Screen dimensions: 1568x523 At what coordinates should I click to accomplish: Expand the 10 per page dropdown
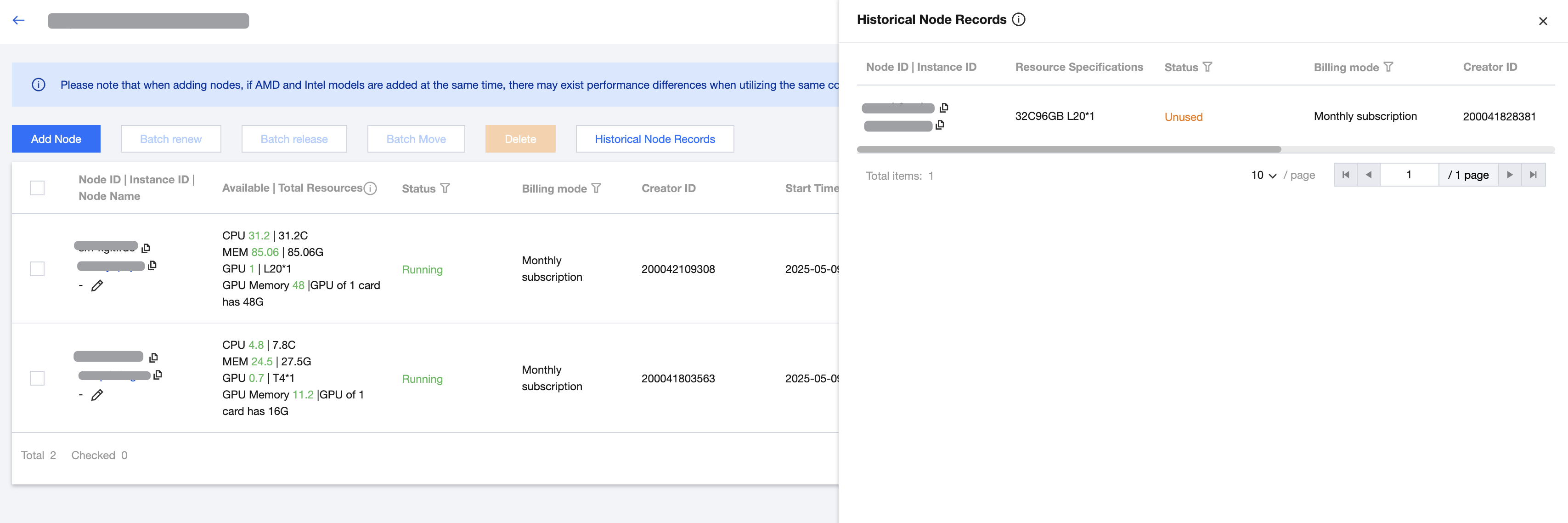click(1263, 176)
